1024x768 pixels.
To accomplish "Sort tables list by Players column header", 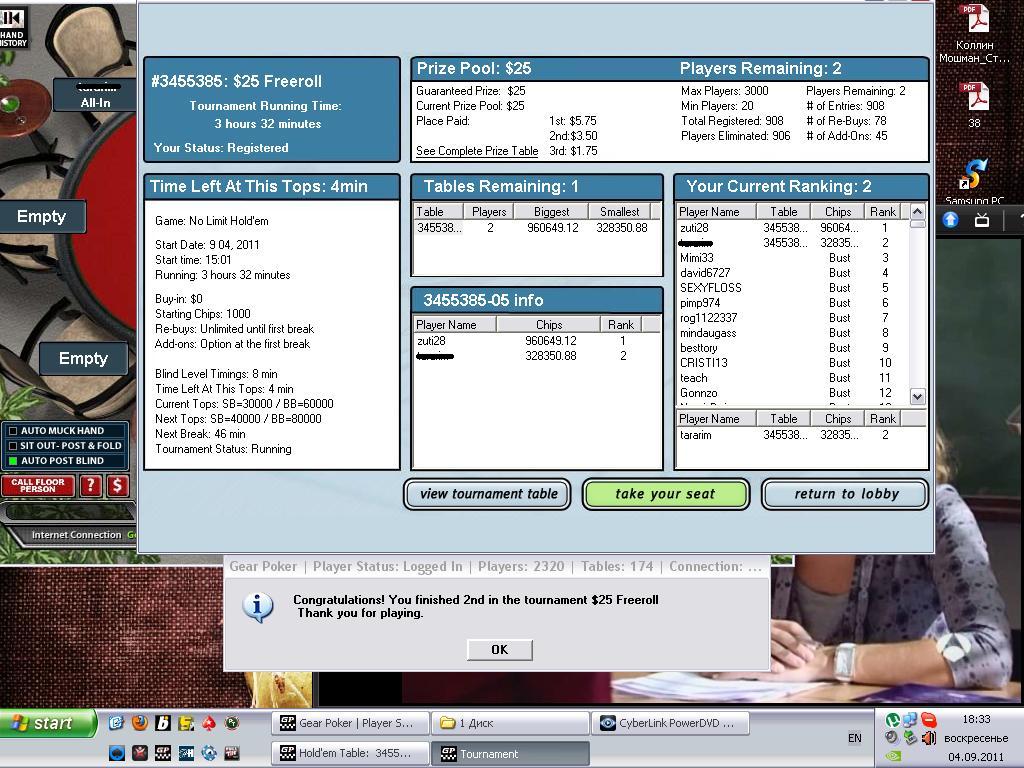I will click(x=488, y=212).
